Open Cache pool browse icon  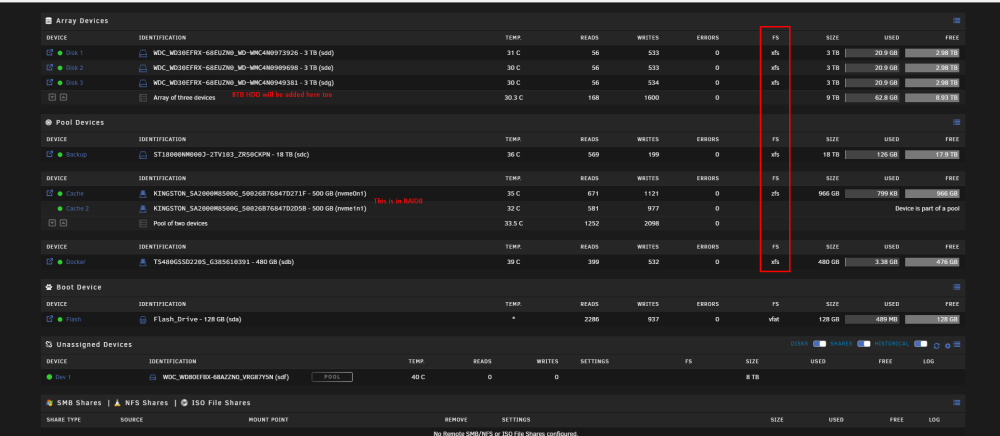pyautogui.click(x=50, y=193)
